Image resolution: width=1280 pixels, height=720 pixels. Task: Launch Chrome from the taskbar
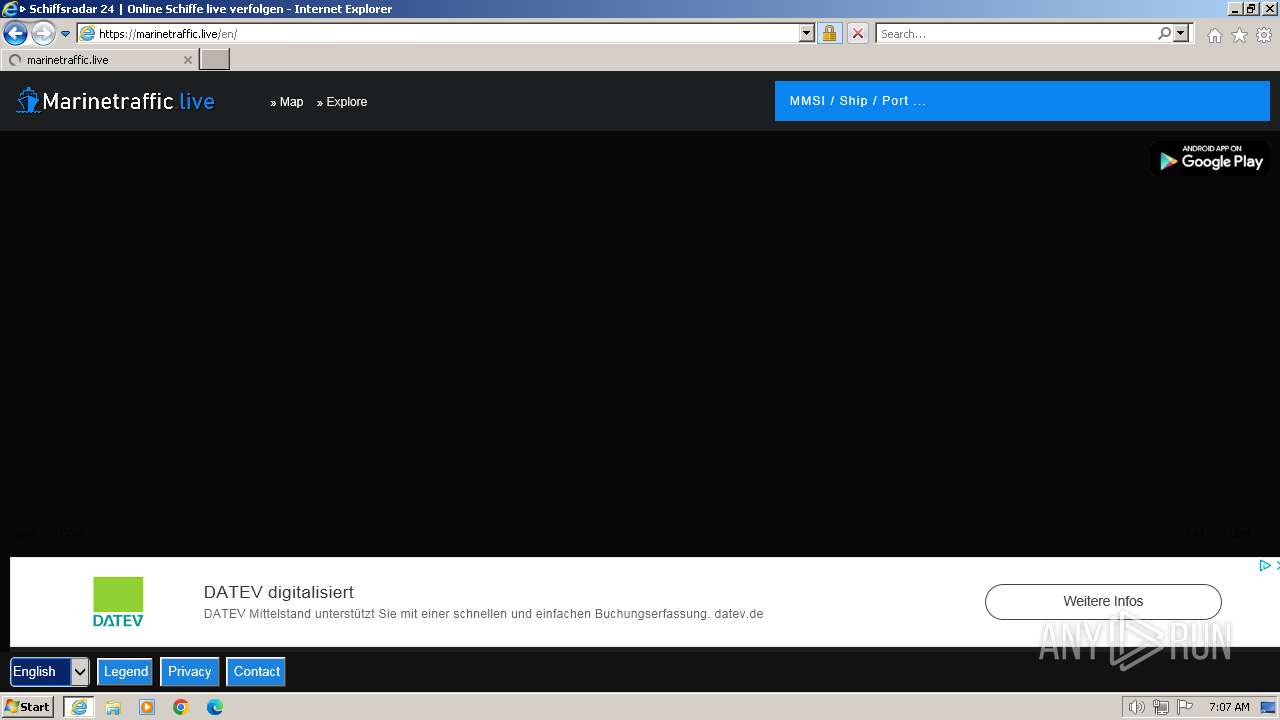tap(181, 707)
